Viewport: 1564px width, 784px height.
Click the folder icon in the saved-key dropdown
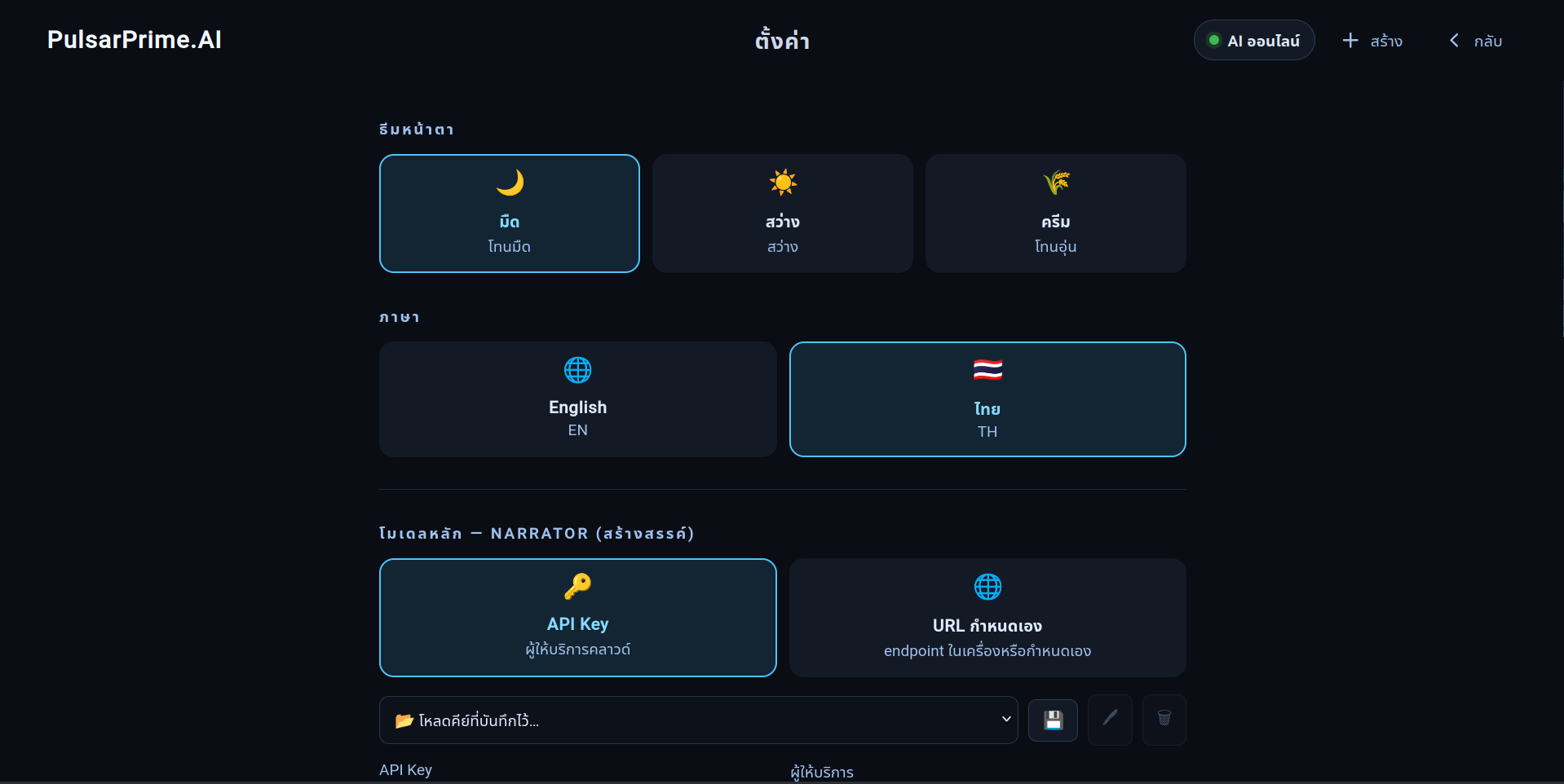[404, 720]
